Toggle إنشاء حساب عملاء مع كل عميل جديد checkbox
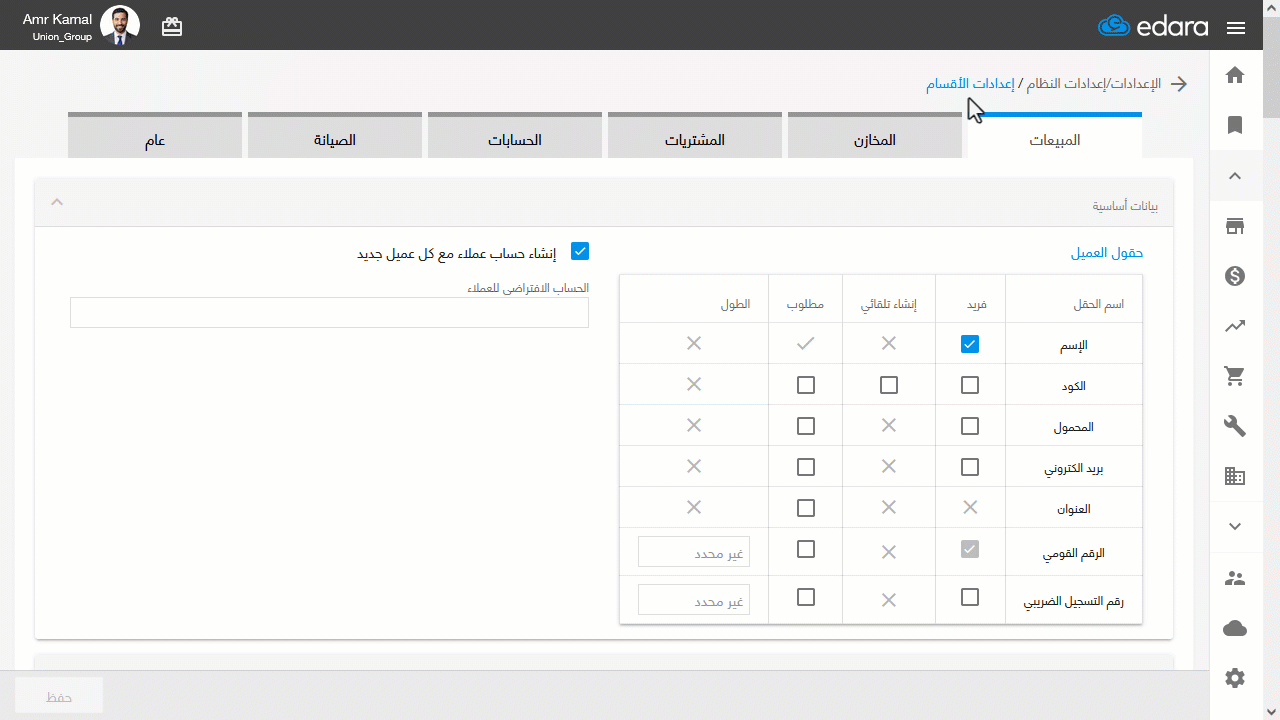1280x720 pixels. [x=579, y=251]
